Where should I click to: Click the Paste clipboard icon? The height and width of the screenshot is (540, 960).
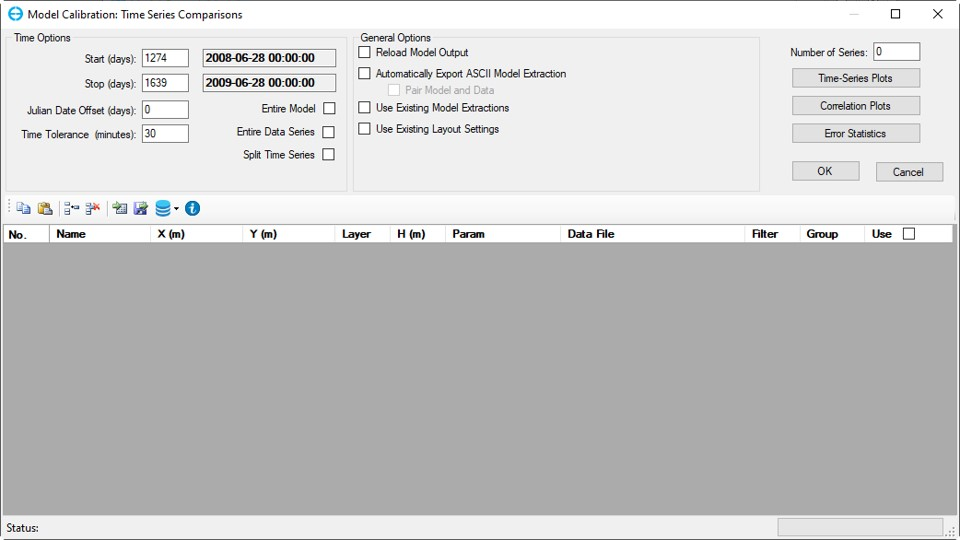45,208
